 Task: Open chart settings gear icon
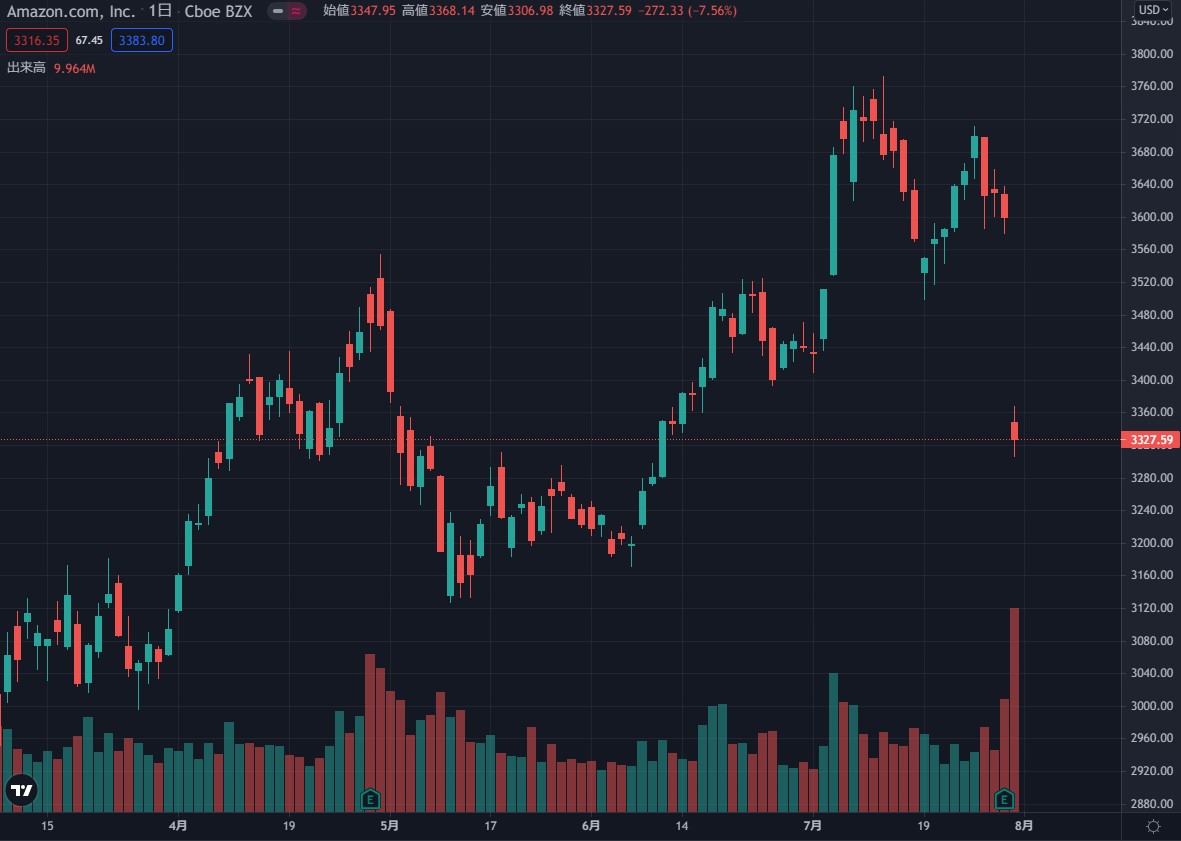1152,826
